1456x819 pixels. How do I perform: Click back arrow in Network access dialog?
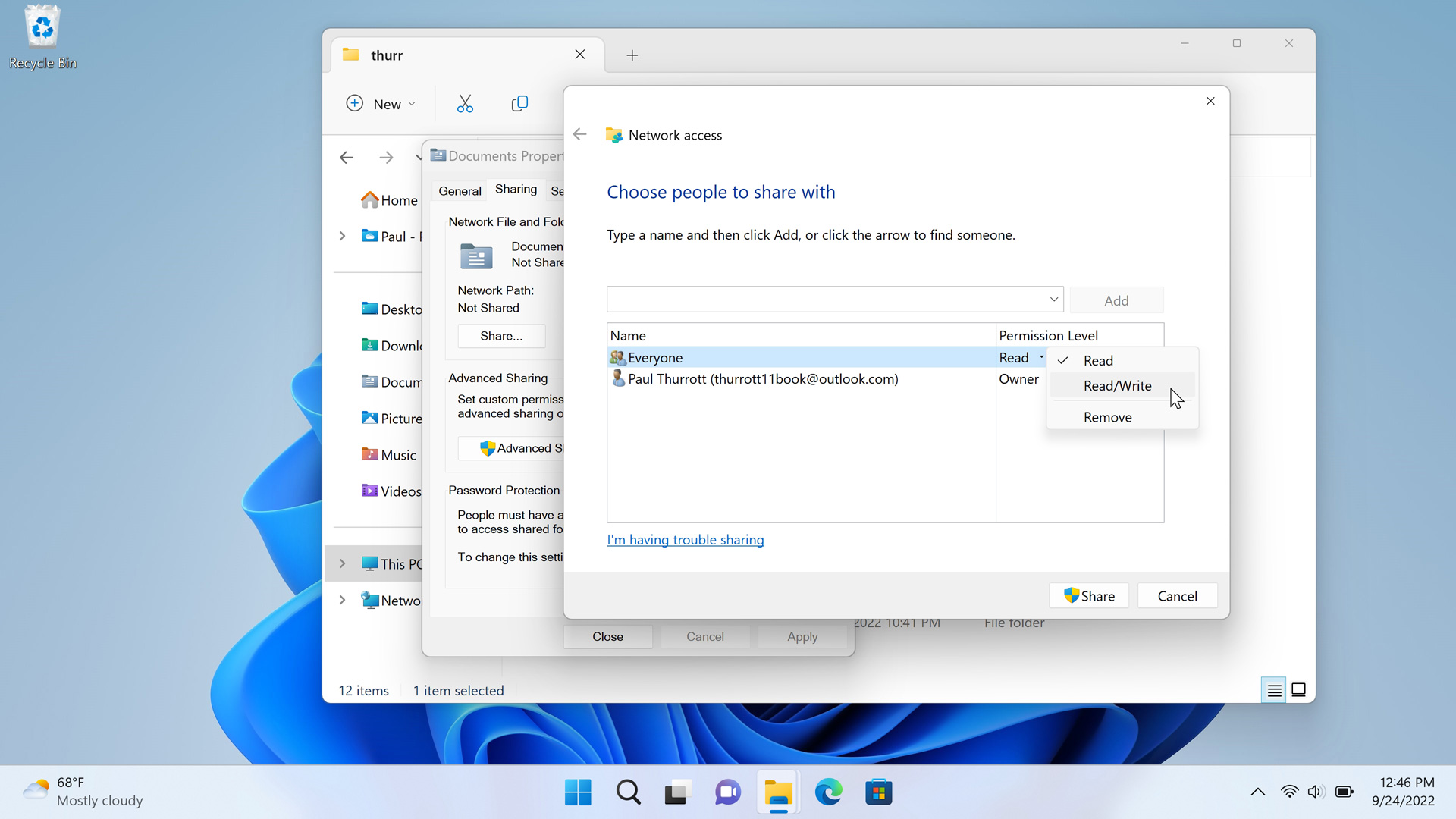point(580,135)
